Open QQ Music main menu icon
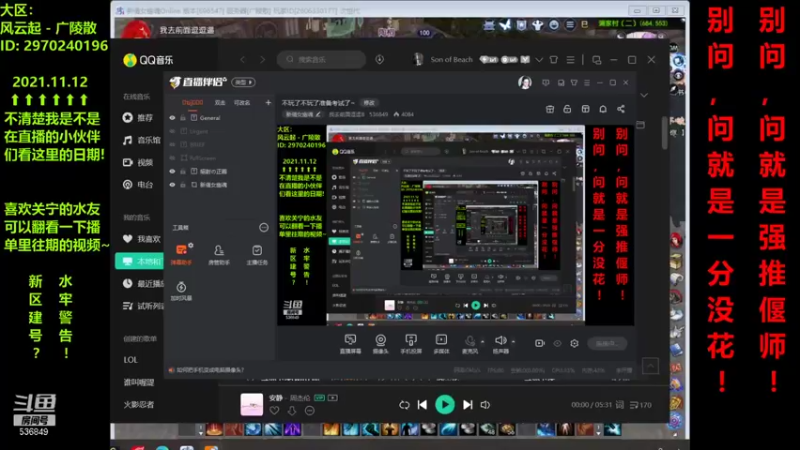Screen dimensions: 800x450 click(570, 60)
